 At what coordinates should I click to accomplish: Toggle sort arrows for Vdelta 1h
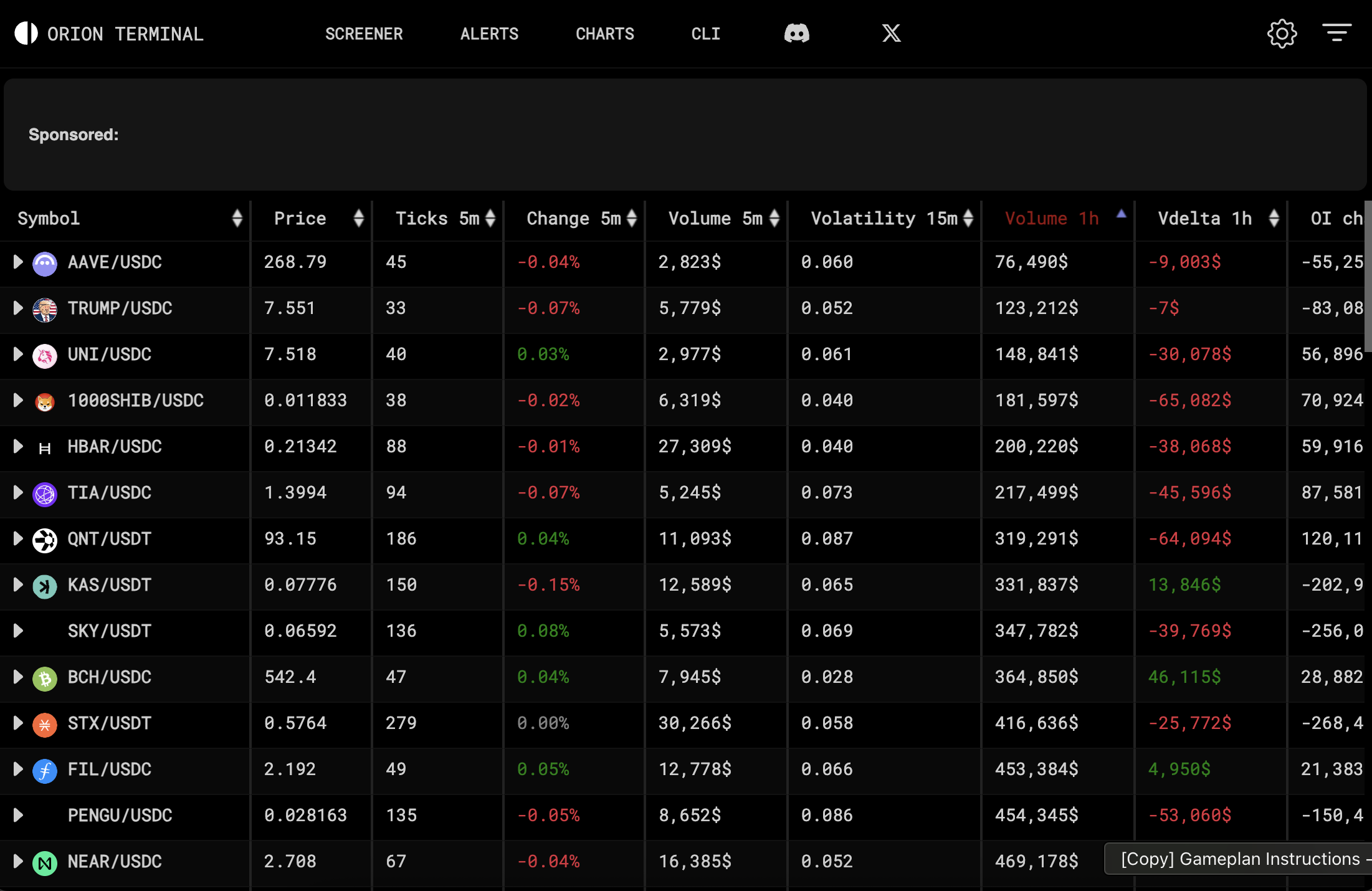[1274, 218]
